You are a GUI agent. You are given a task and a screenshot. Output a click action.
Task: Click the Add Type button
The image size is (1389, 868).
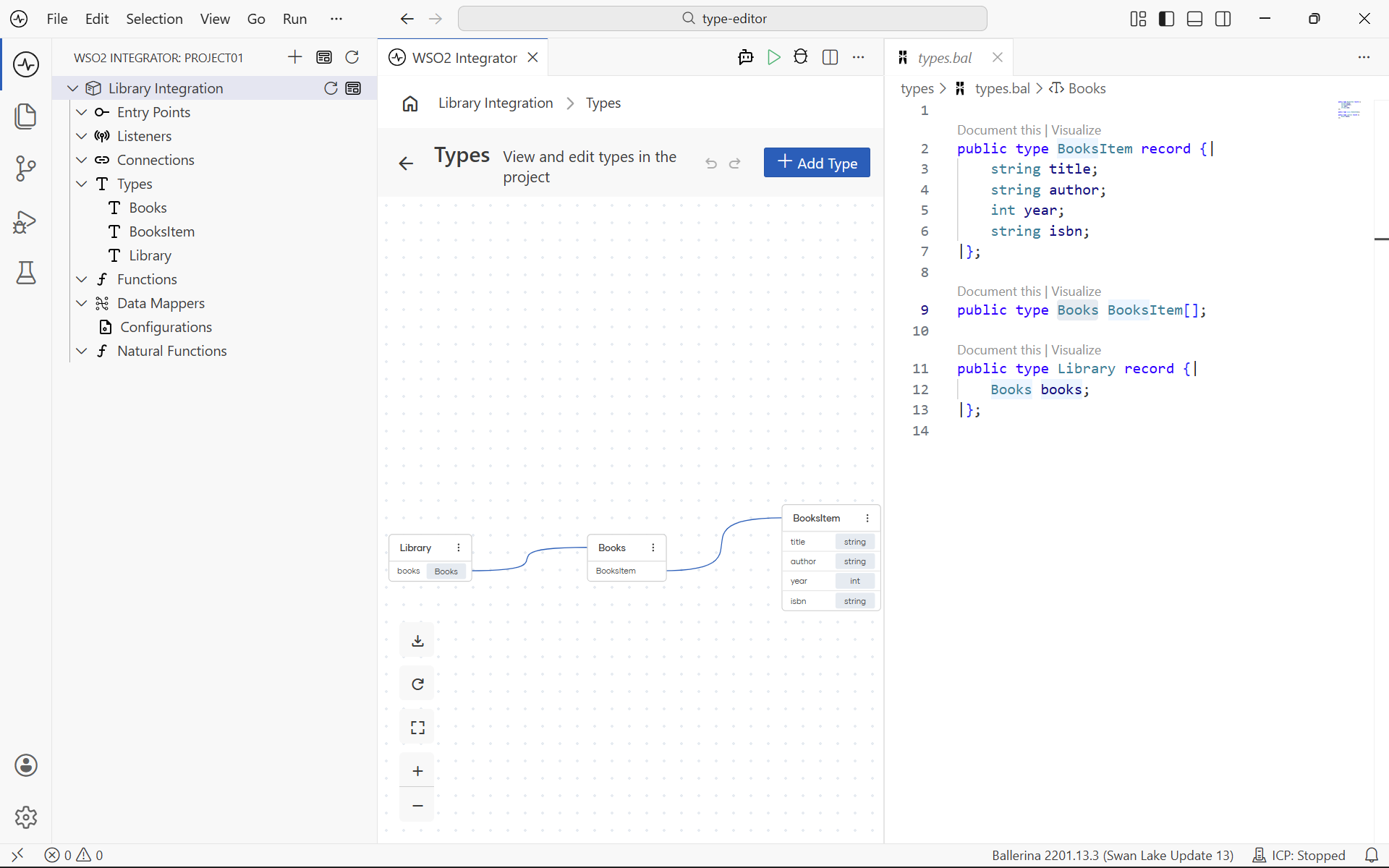coord(817,163)
